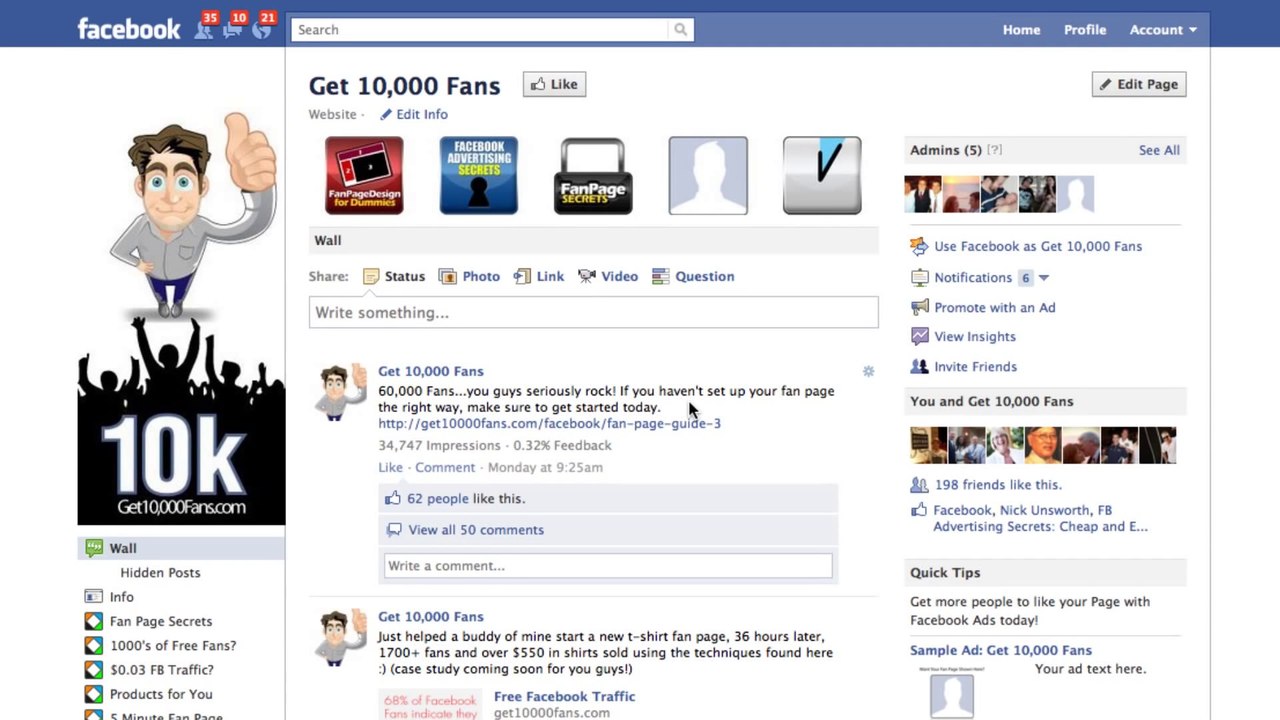Click the Monday at 9:25am timestamp
The height and width of the screenshot is (720, 1280).
click(545, 467)
